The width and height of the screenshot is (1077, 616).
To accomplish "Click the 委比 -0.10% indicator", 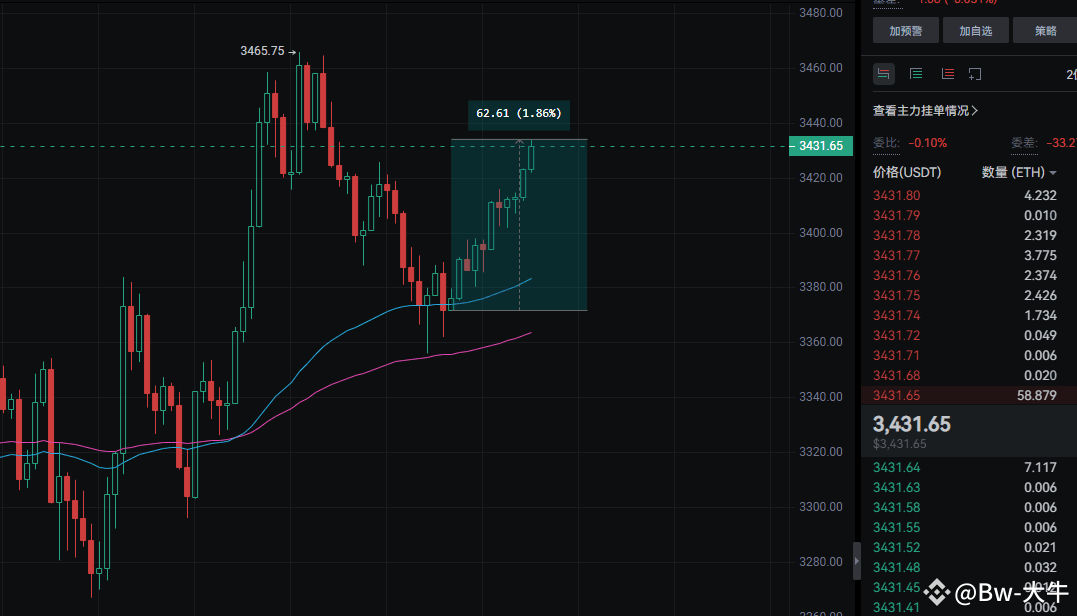I will coord(909,143).
